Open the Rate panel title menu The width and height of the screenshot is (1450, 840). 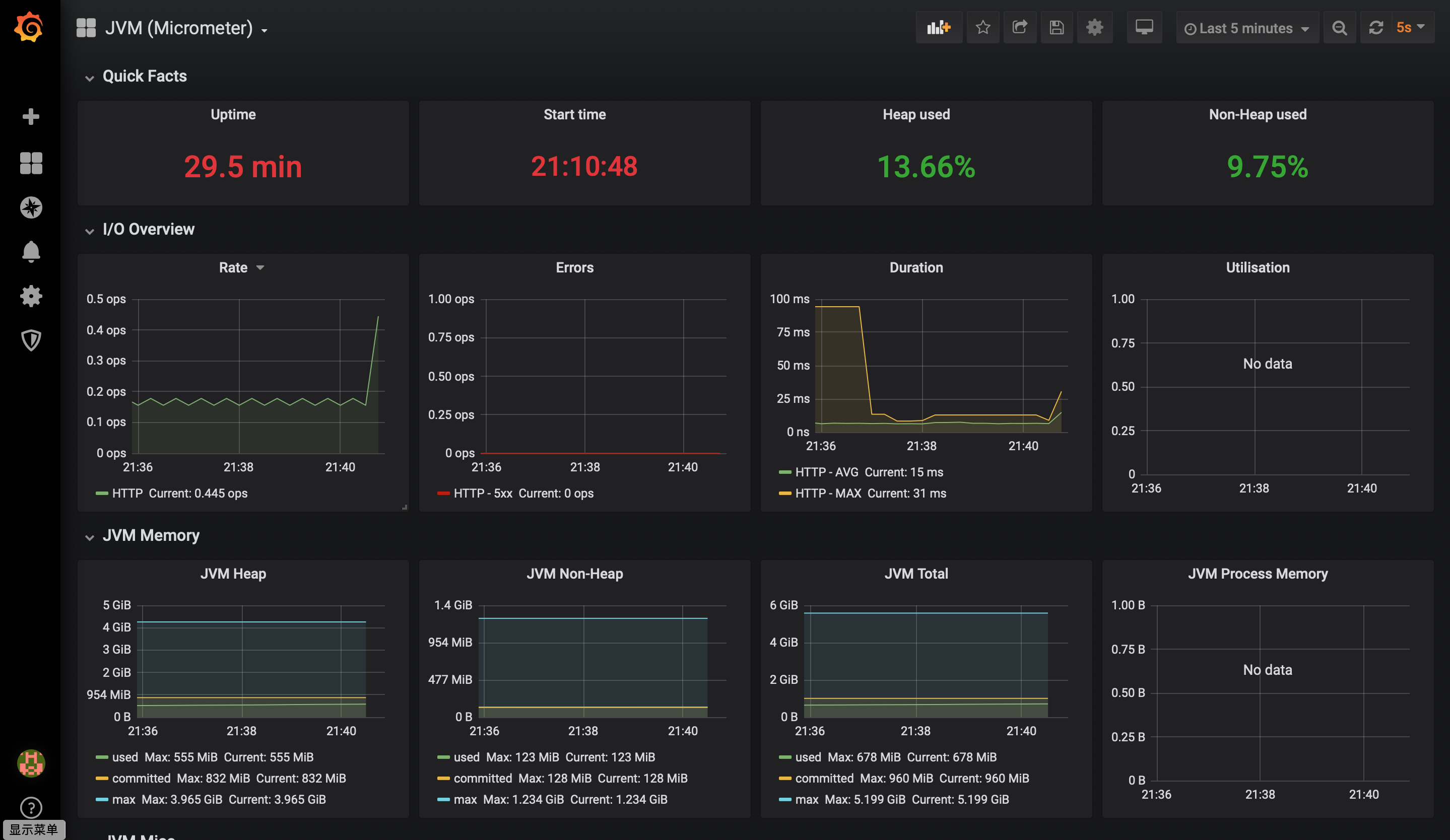click(234, 267)
